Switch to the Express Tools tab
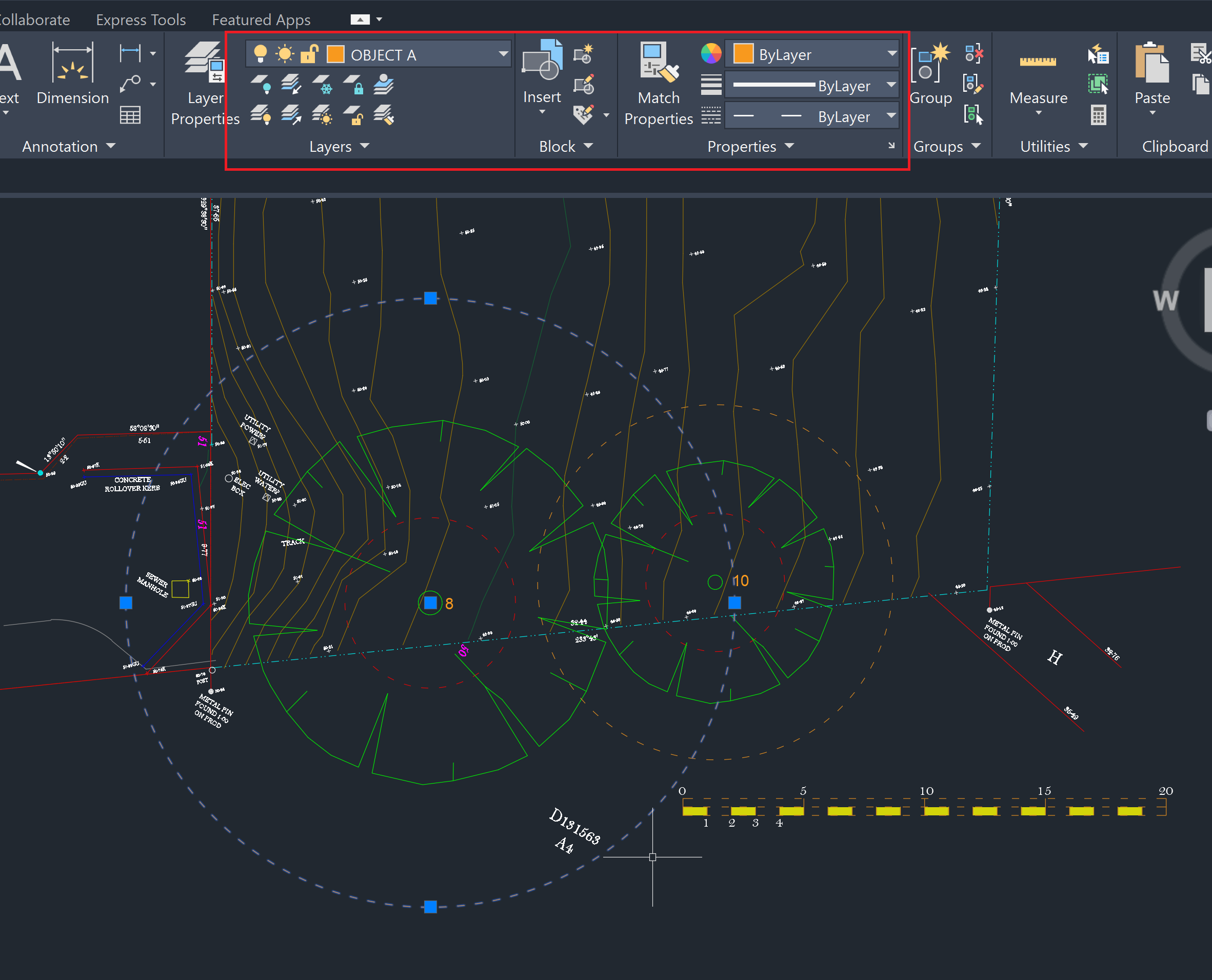 pos(140,19)
